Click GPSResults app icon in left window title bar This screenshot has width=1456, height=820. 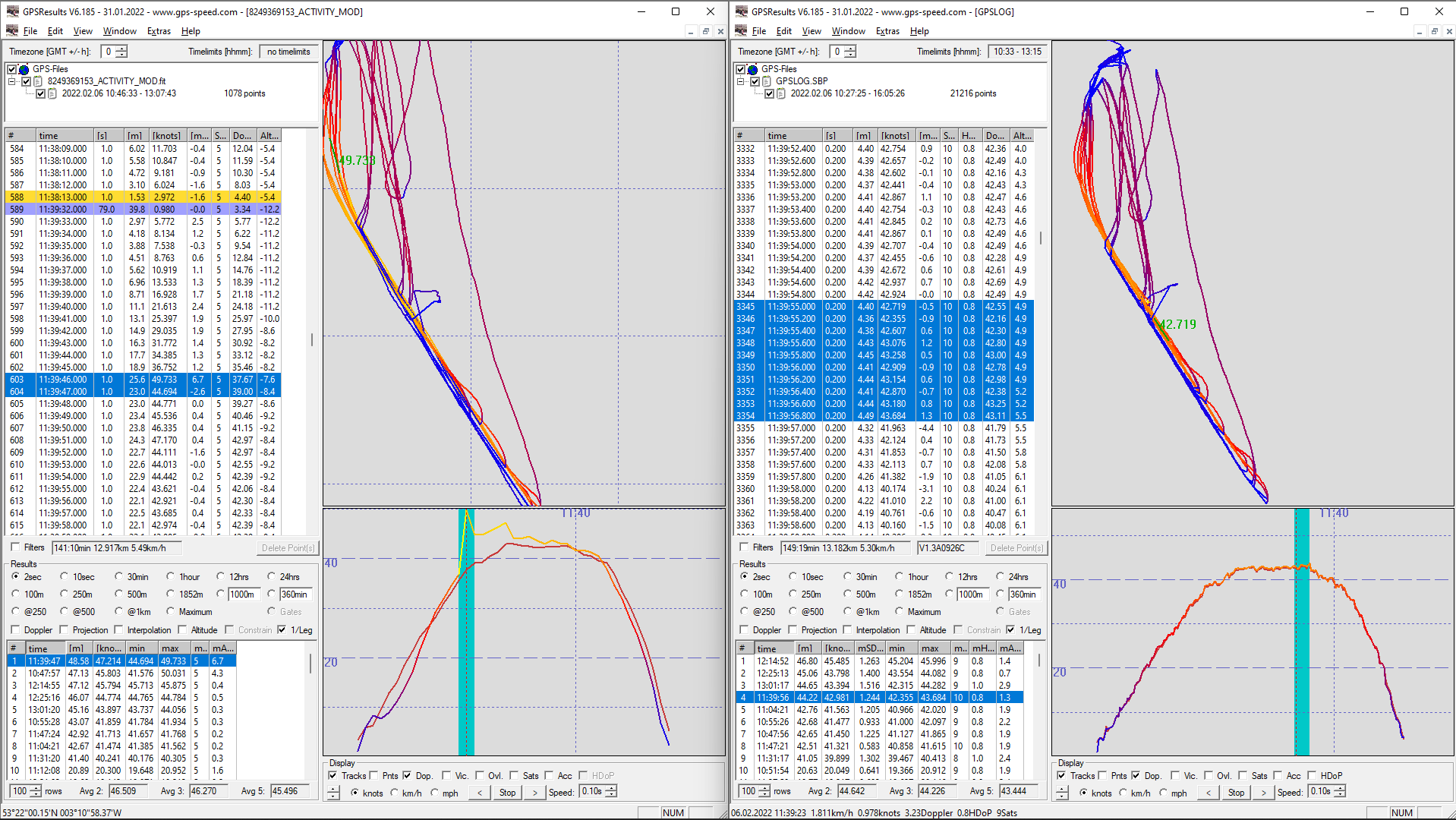pos(12,11)
